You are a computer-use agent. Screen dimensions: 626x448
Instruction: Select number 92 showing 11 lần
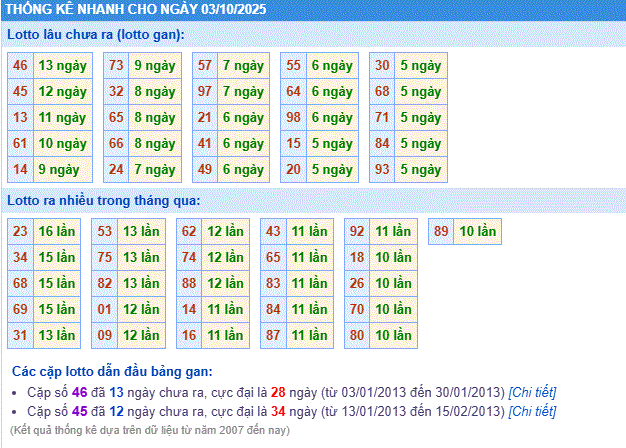pos(357,231)
